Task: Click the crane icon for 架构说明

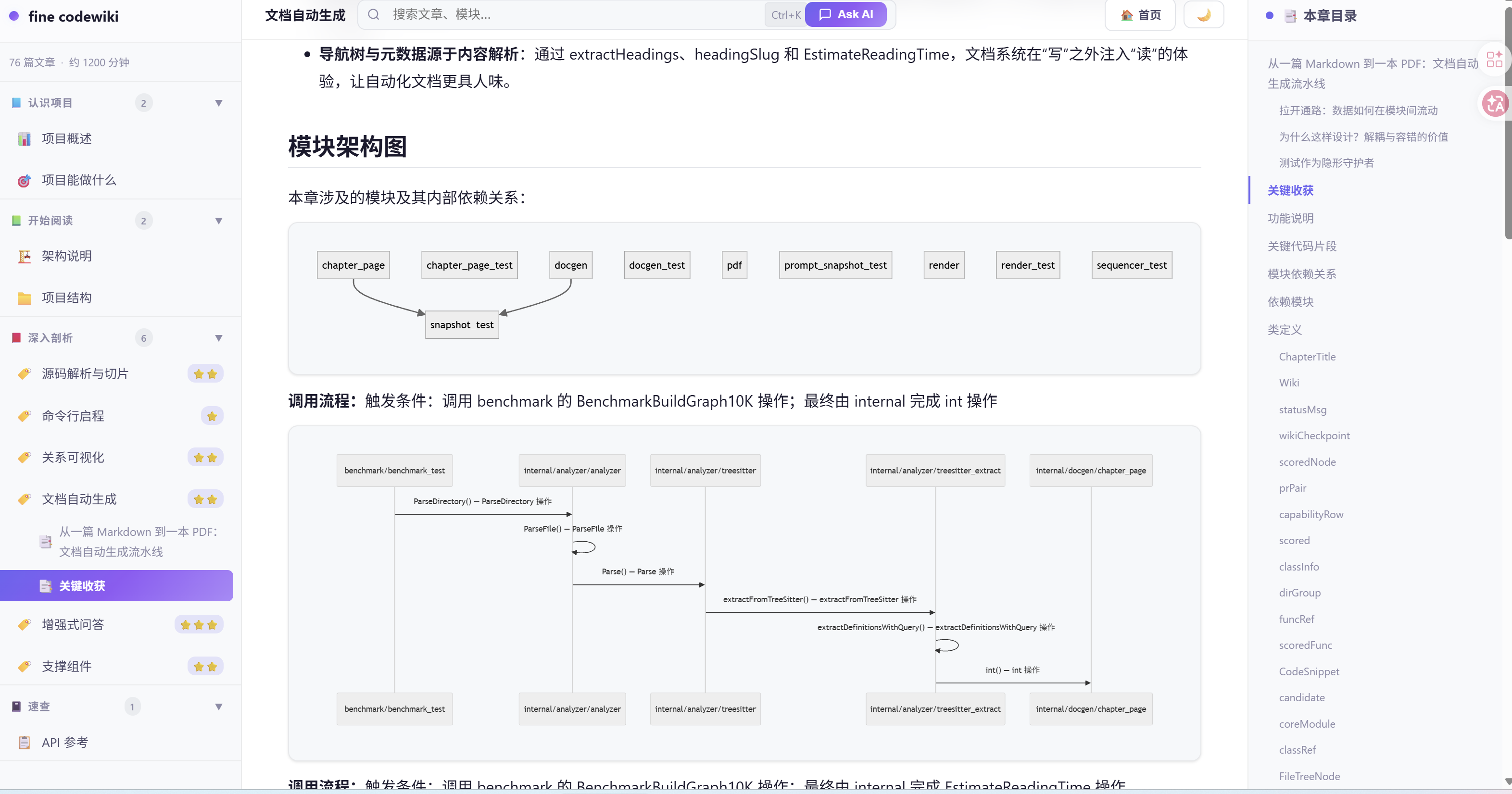Action: point(24,256)
